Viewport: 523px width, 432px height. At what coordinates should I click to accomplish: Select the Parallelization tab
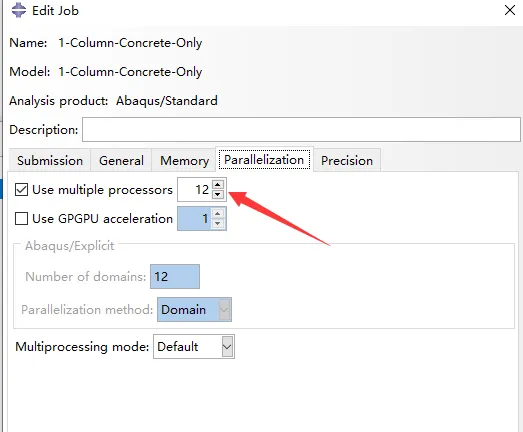[264, 160]
